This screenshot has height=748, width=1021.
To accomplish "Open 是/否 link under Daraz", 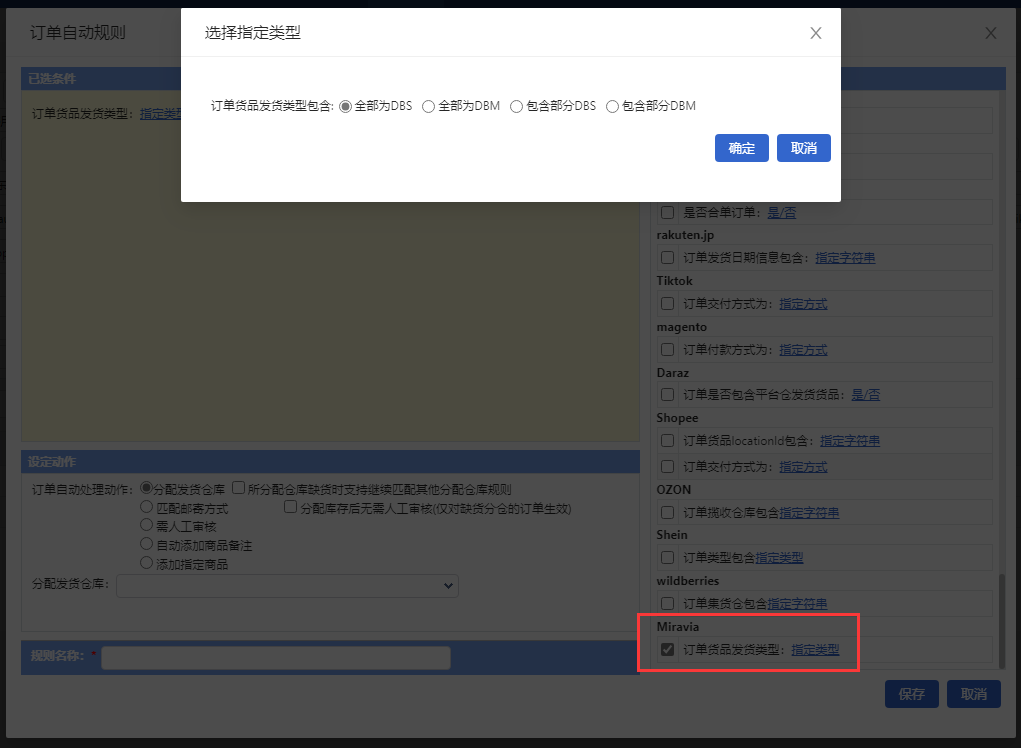I will tap(865, 395).
